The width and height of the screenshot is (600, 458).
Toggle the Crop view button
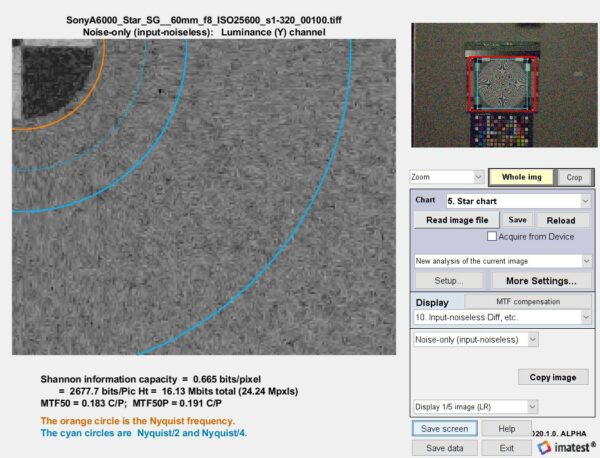point(573,177)
